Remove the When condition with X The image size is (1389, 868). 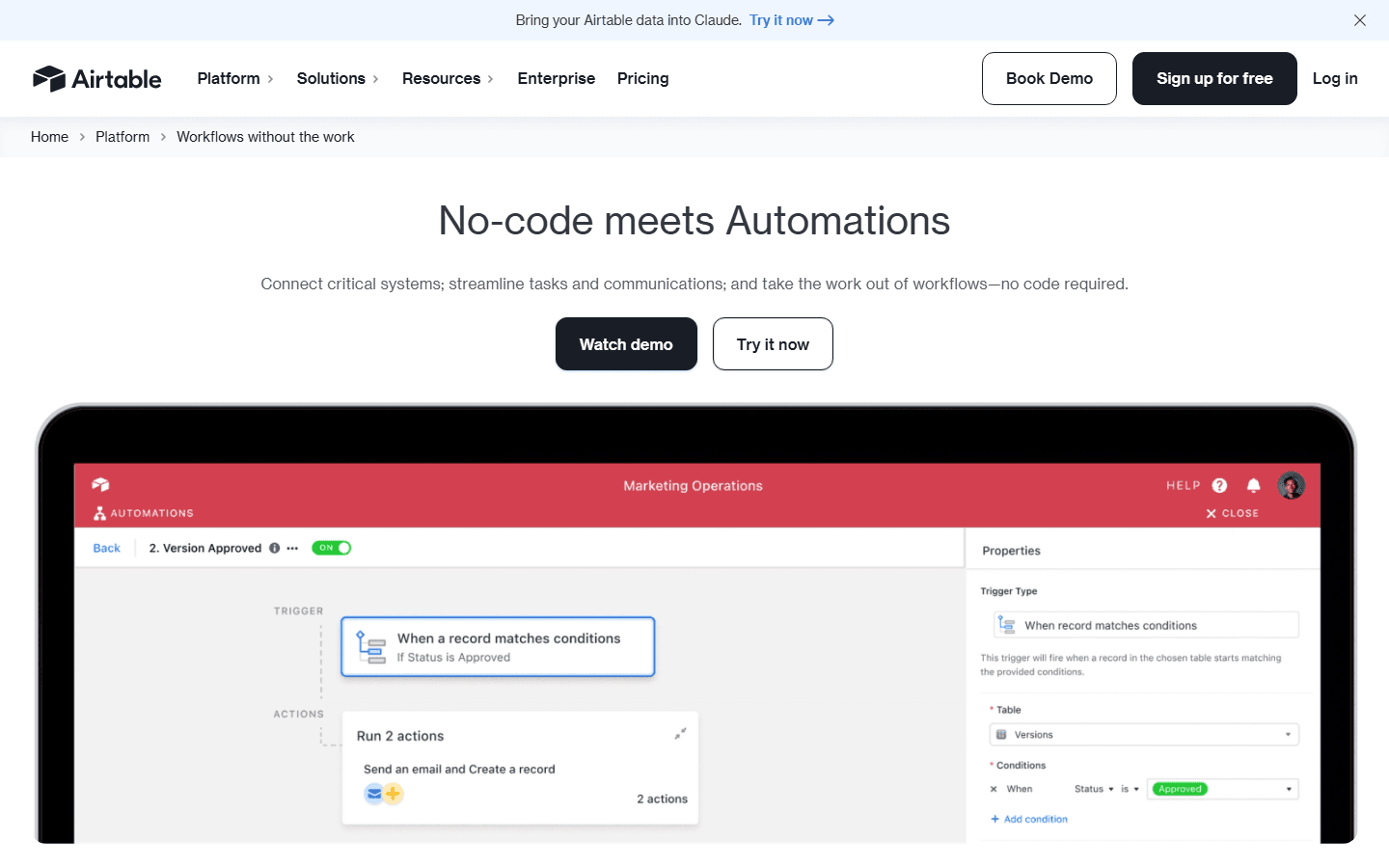tap(994, 789)
